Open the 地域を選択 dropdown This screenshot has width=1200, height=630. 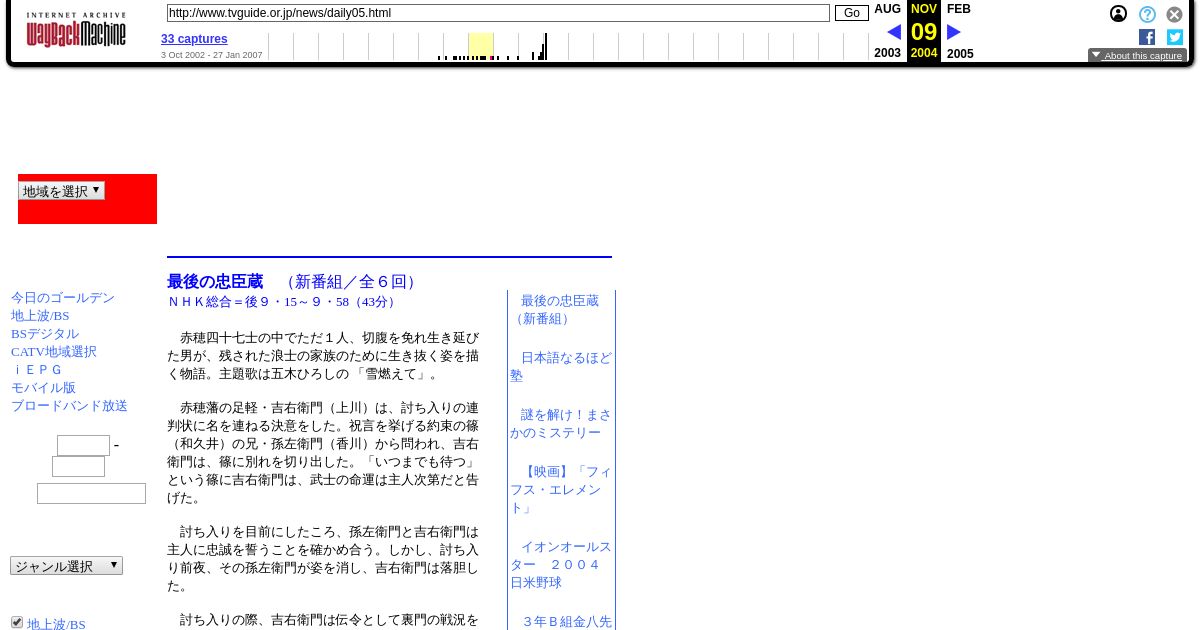click(62, 190)
